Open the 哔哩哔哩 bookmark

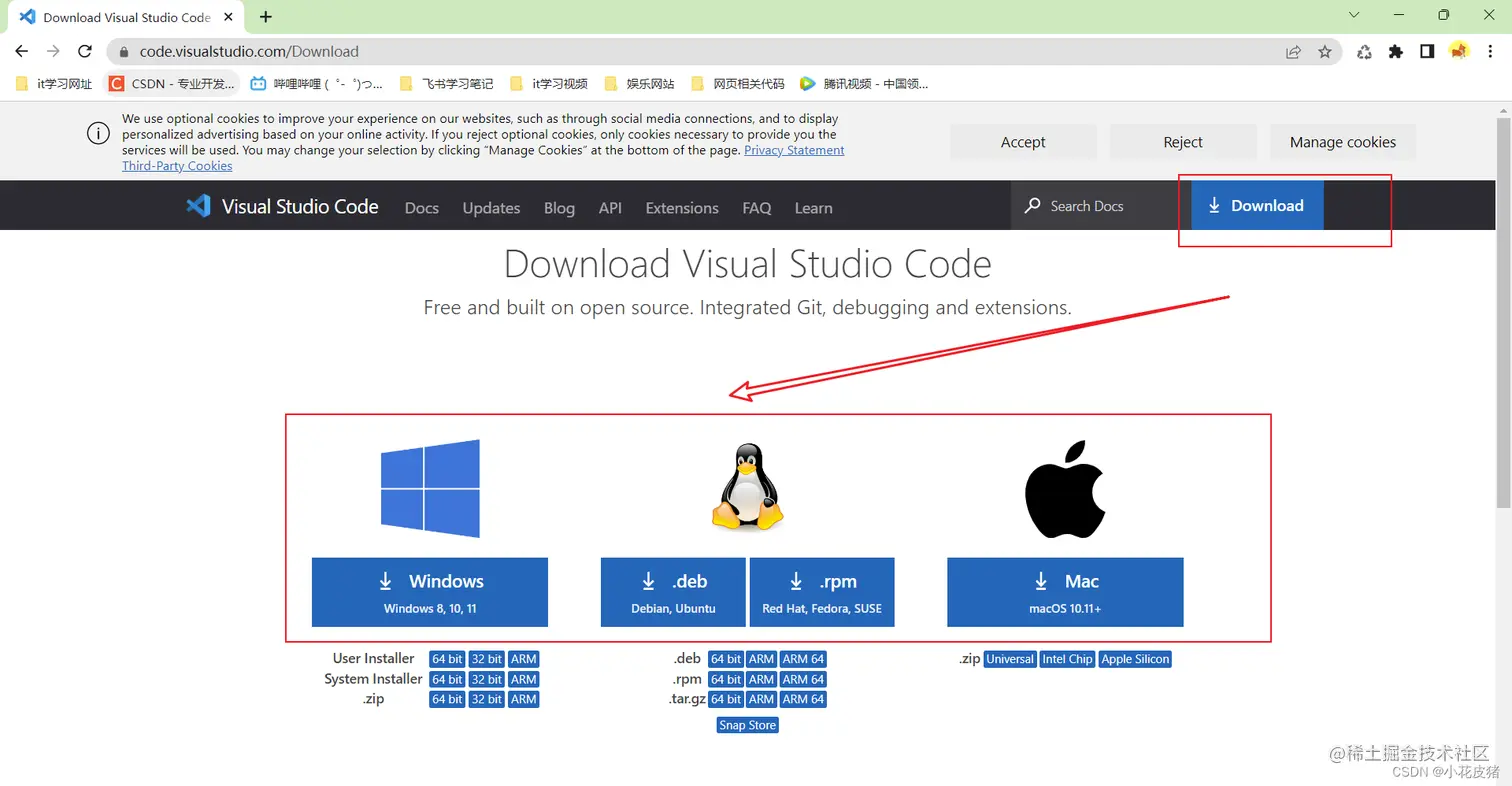(x=316, y=84)
